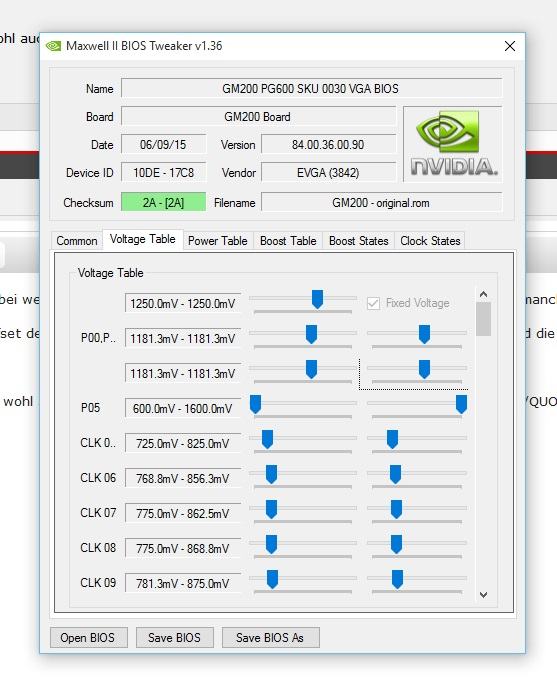
Task: Click the P05 600.0mV - 1600.0mV field
Action: (183, 408)
